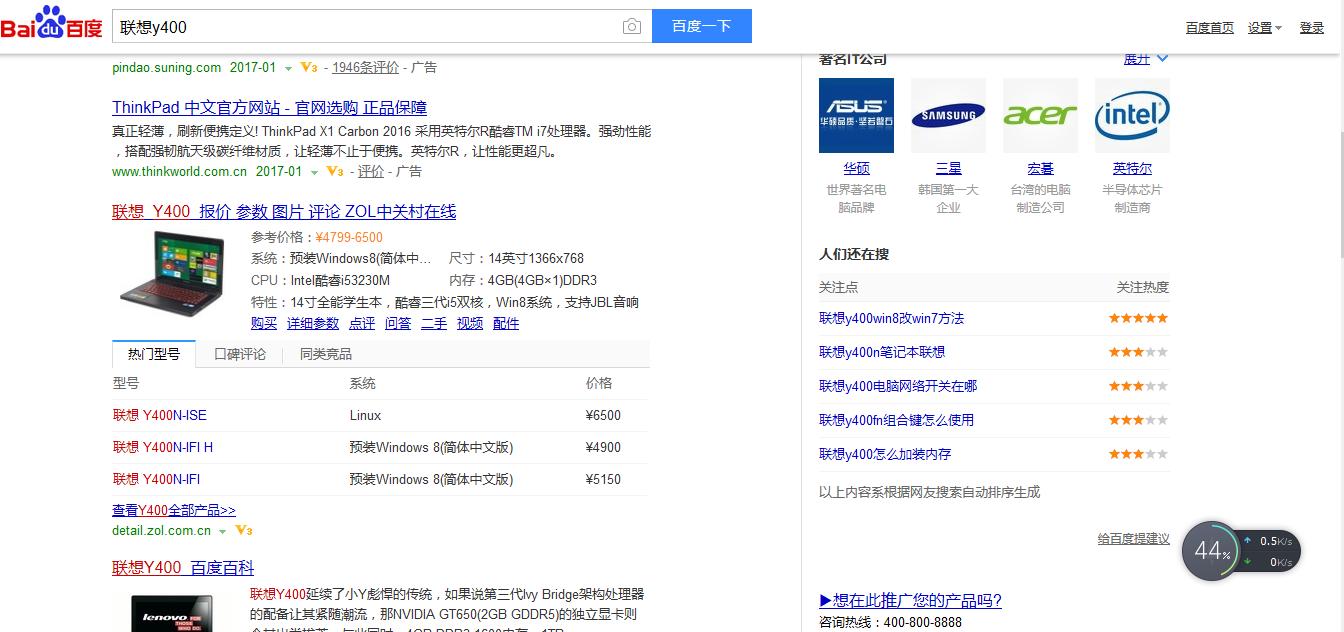This screenshot has height=632, width=1344.
Task: Click V3 badge next to detail.zol.com.cn
Action: [244, 531]
